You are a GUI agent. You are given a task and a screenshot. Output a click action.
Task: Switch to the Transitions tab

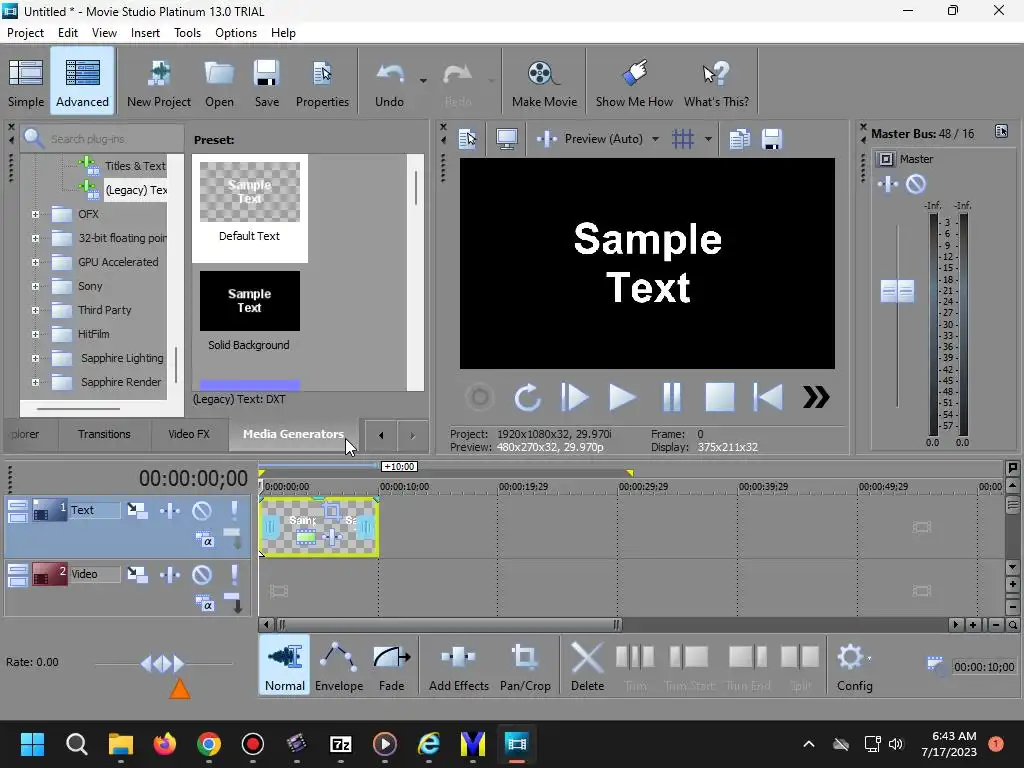(104, 434)
